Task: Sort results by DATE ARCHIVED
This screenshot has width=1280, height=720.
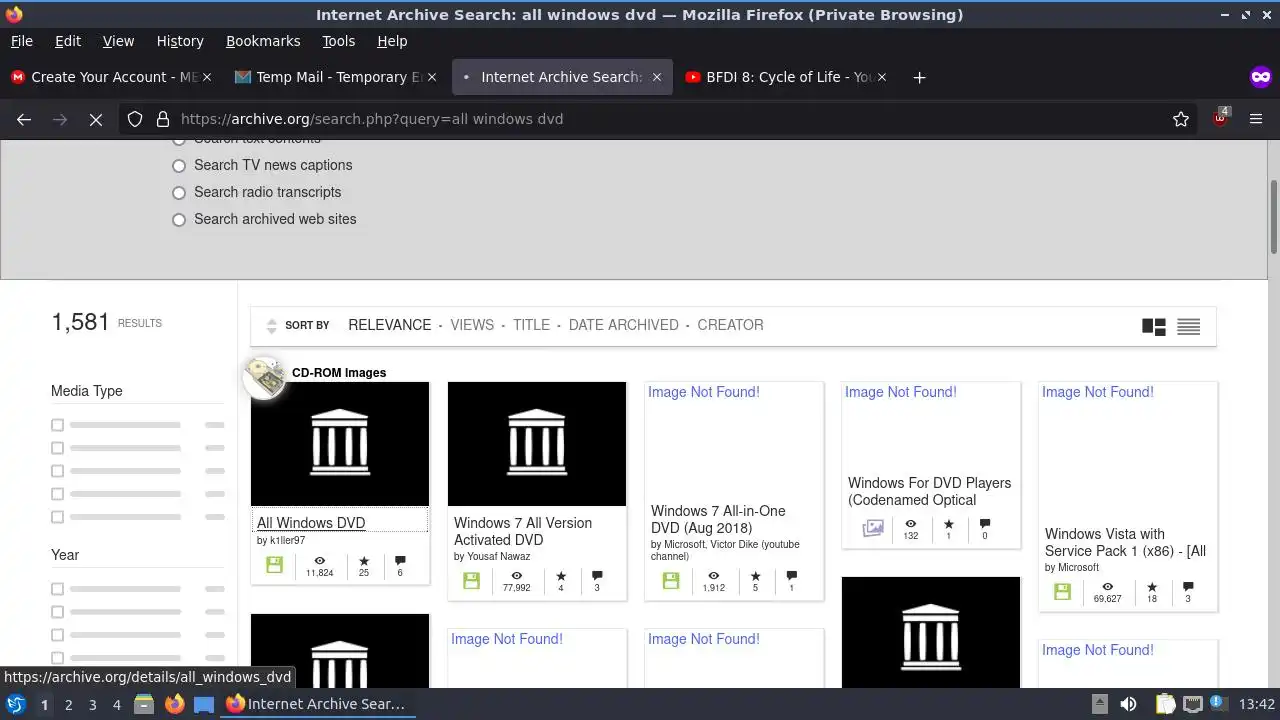Action: [x=623, y=325]
